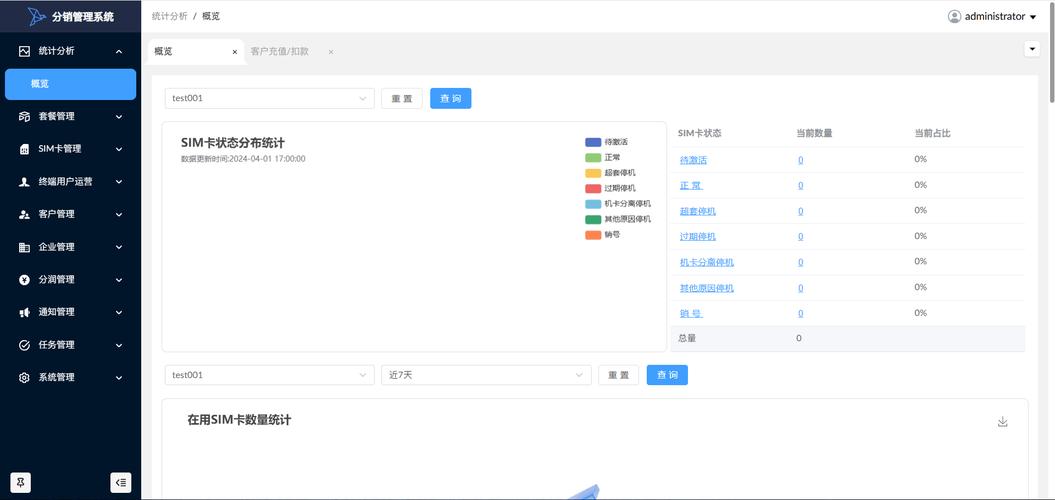Open the tabs options dropdown button

(1031, 49)
